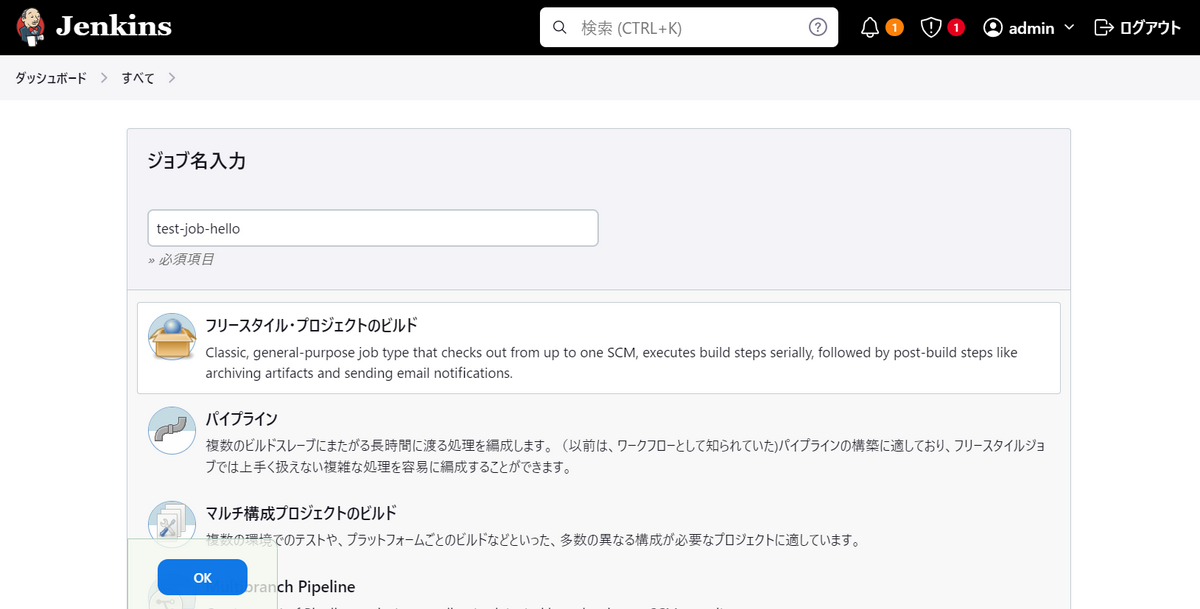Open the Jenkins home title link
The width and height of the screenshot is (1200, 609).
(x=113, y=27)
